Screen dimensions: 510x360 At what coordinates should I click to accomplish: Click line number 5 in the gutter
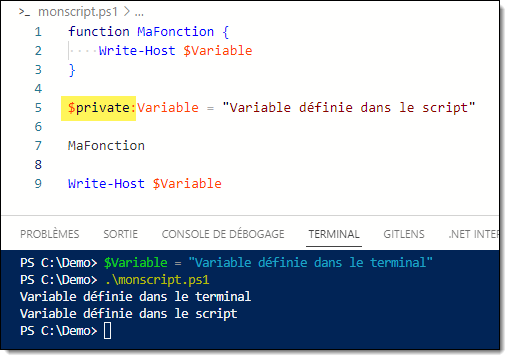(38, 108)
